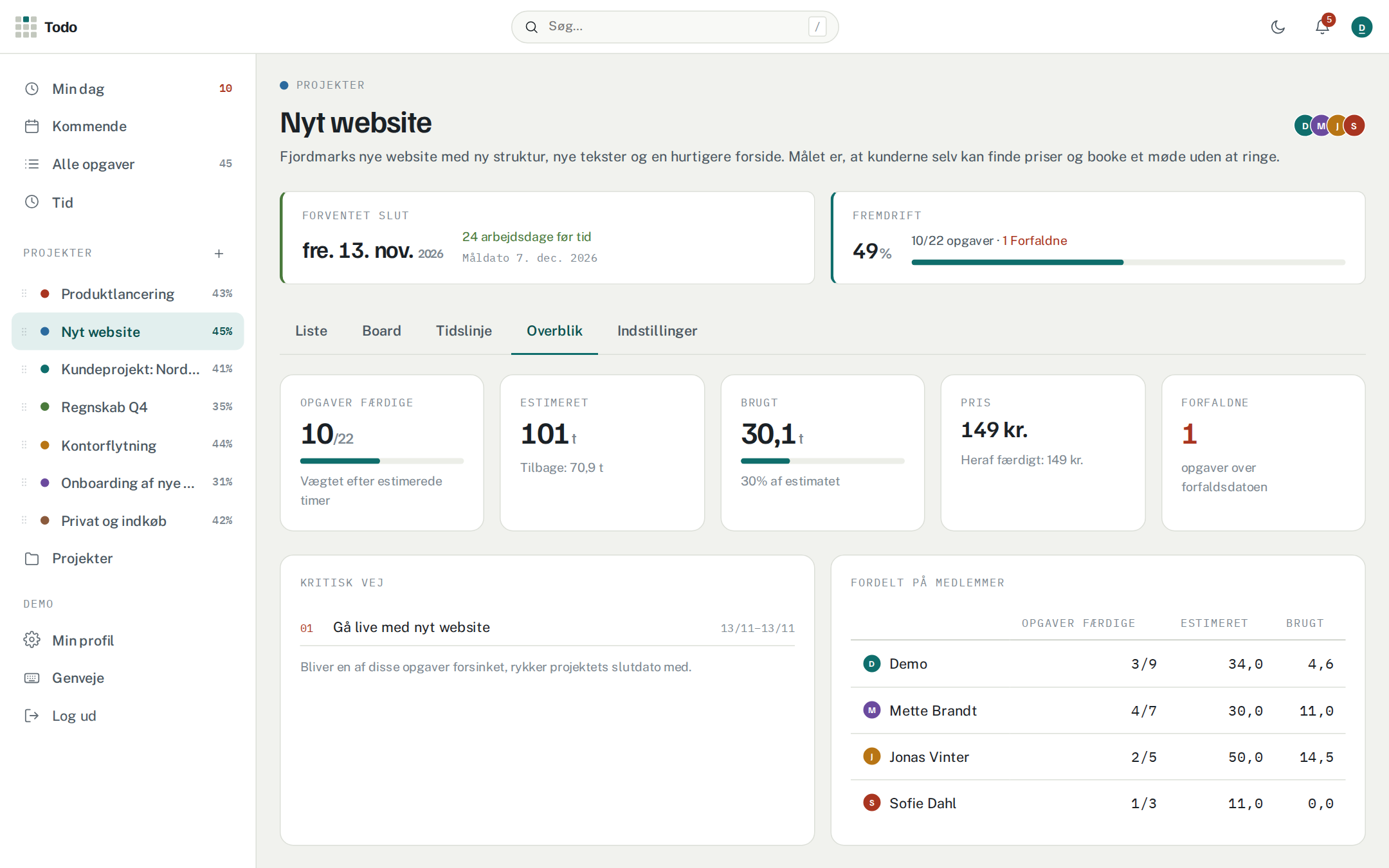
Task: Grab drag handle beside Kontorflytning
Action: point(24,445)
